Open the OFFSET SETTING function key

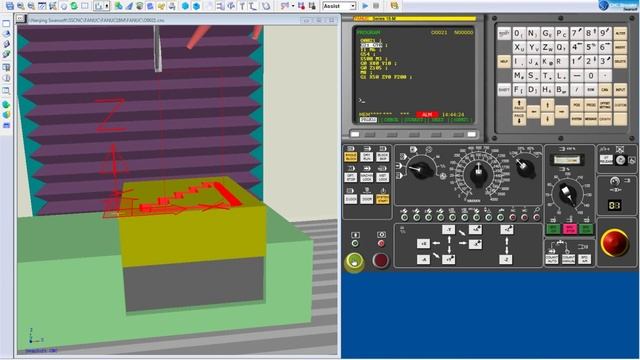pyautogui.click(x=605, y=105)
